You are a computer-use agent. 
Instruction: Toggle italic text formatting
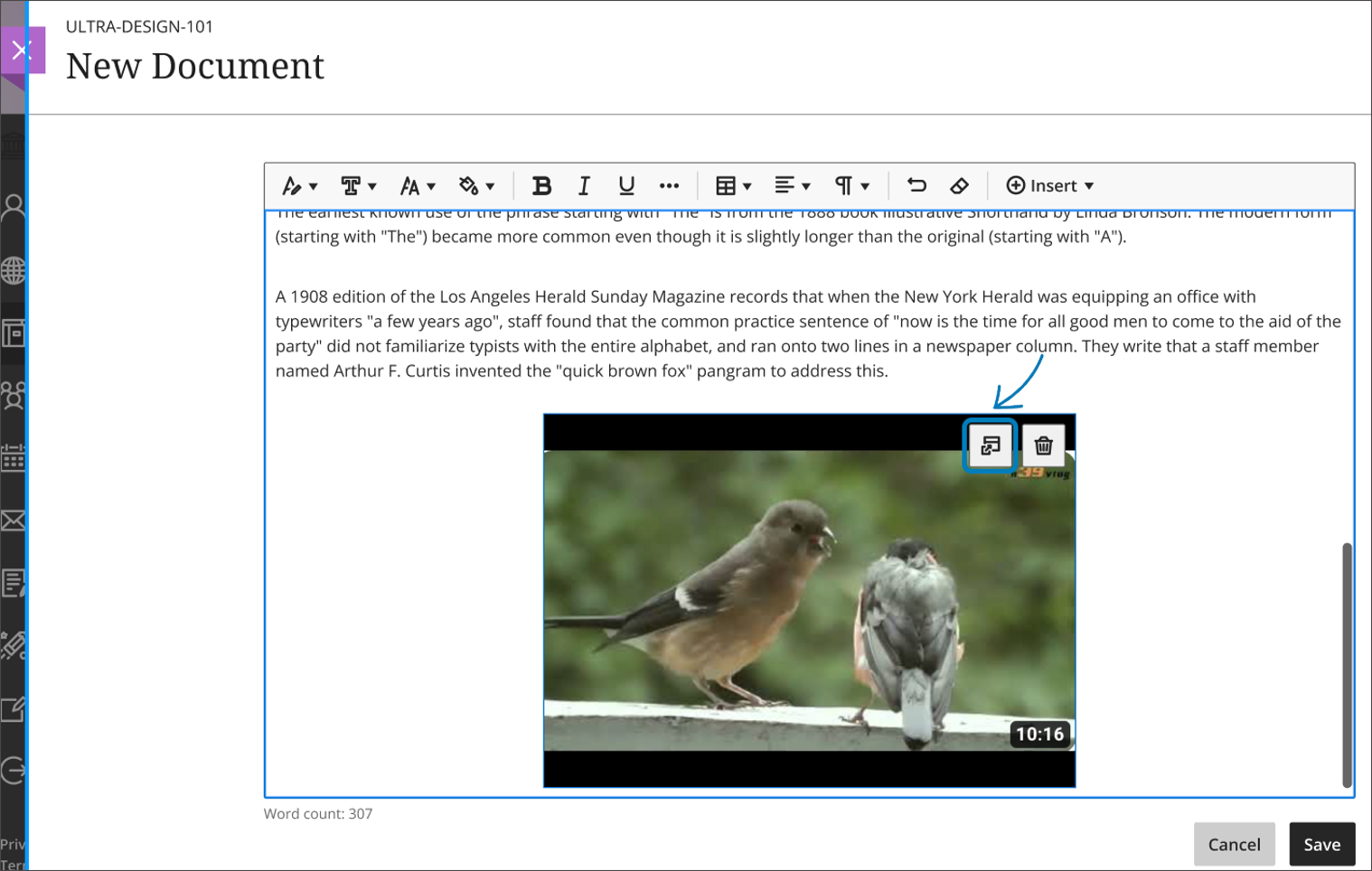[584, 186]
